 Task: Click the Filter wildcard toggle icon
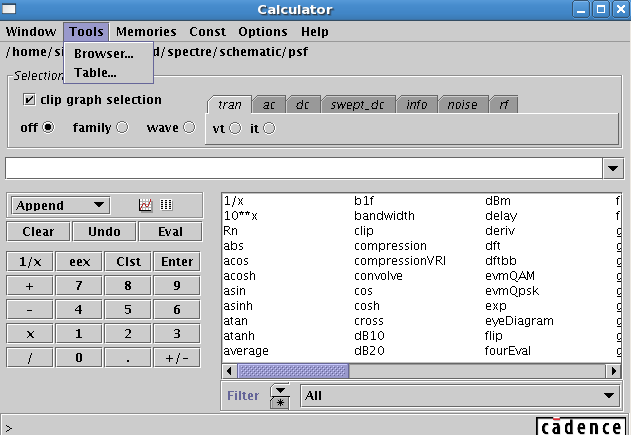click(x=281, y=396)
